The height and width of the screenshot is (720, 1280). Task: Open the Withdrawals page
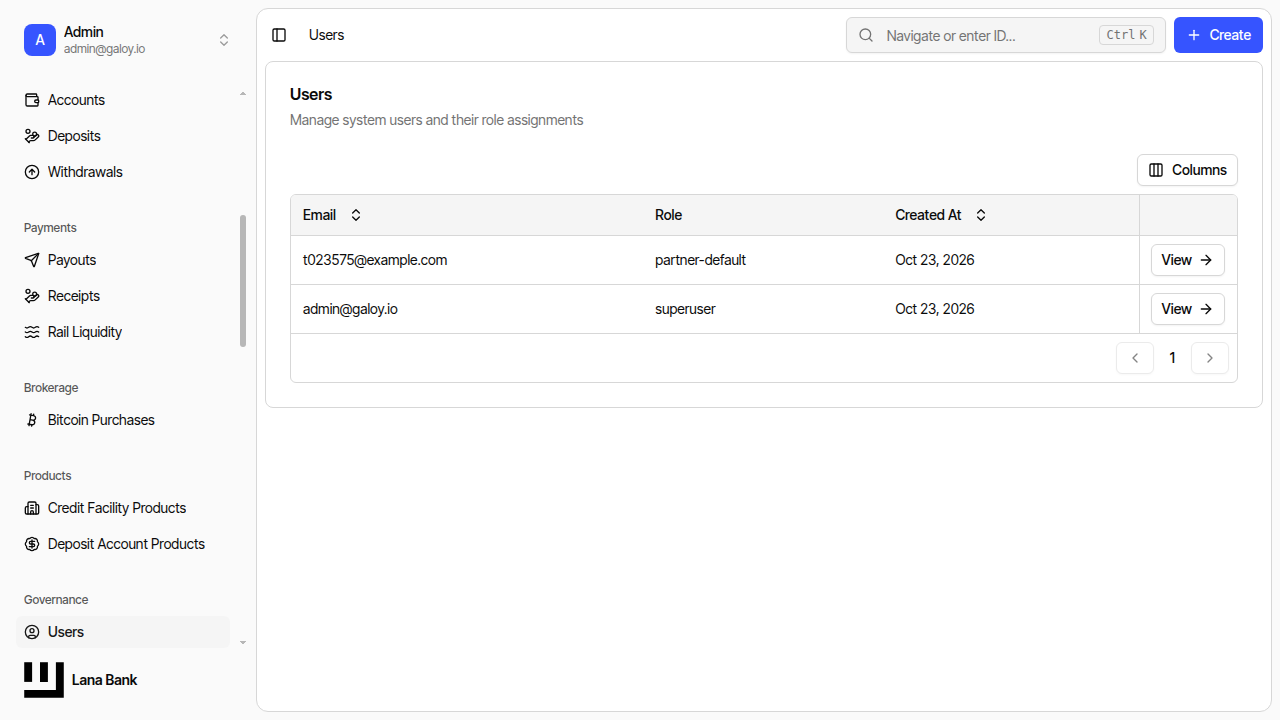(x=123, y=172)
